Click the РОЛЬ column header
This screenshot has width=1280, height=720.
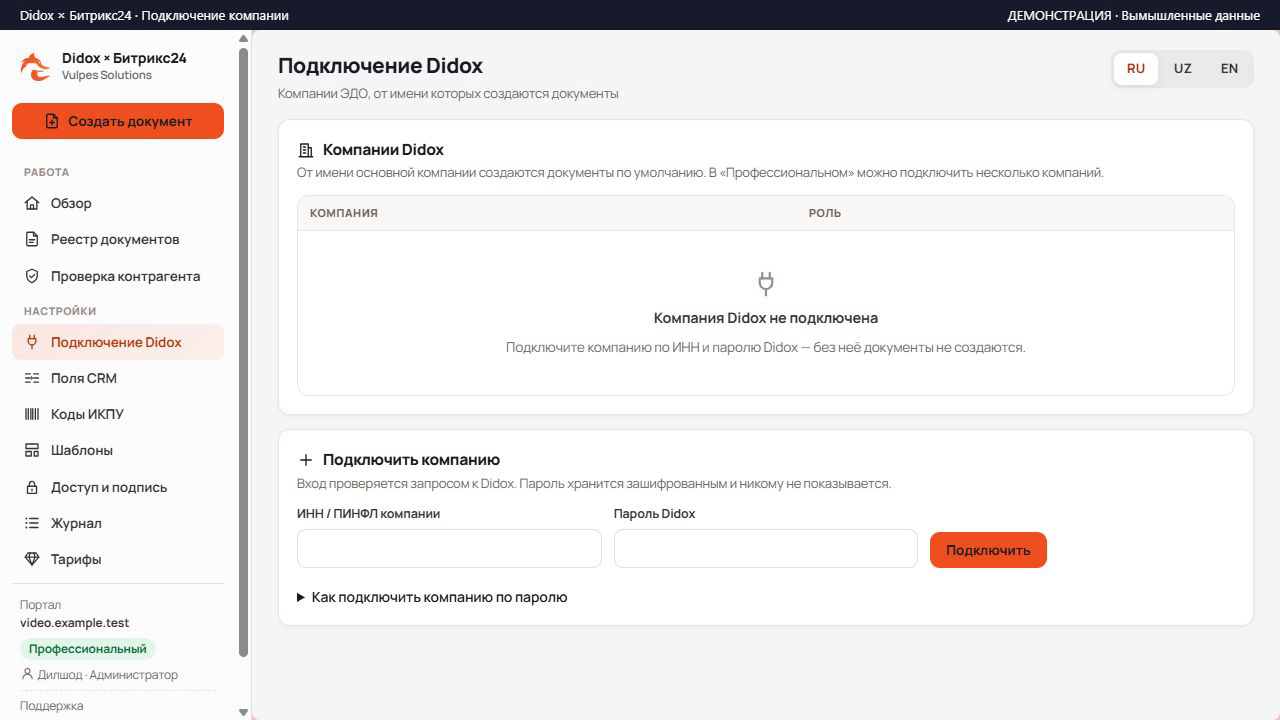click(x=825, y=213)
